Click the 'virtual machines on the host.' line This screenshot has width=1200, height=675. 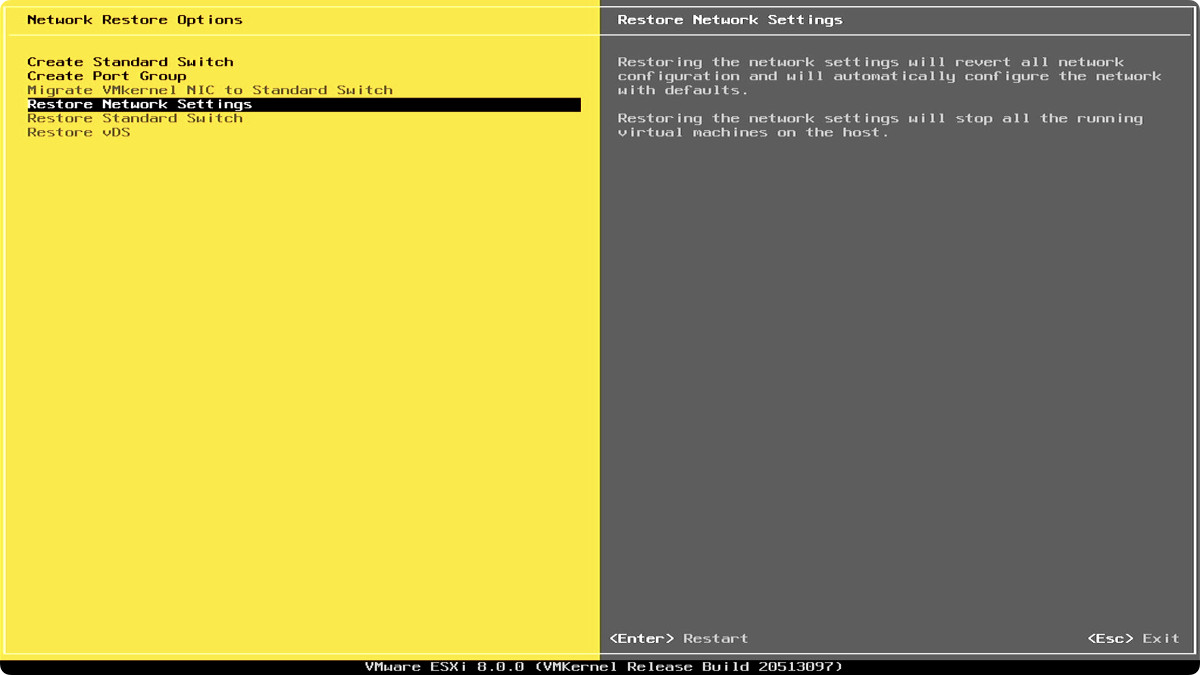(x=752, y=132)
